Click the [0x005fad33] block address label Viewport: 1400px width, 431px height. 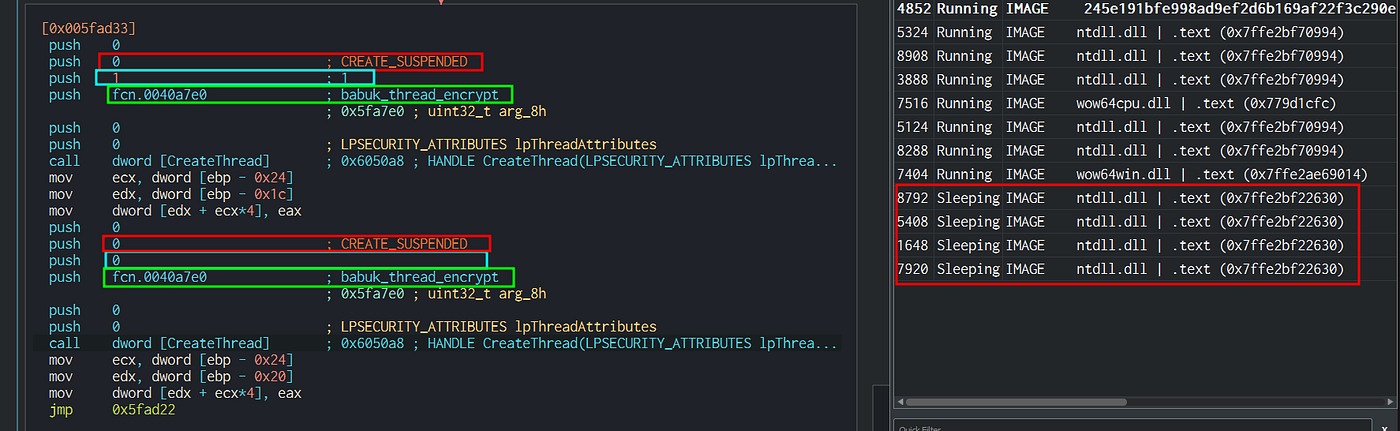(89, 28)
